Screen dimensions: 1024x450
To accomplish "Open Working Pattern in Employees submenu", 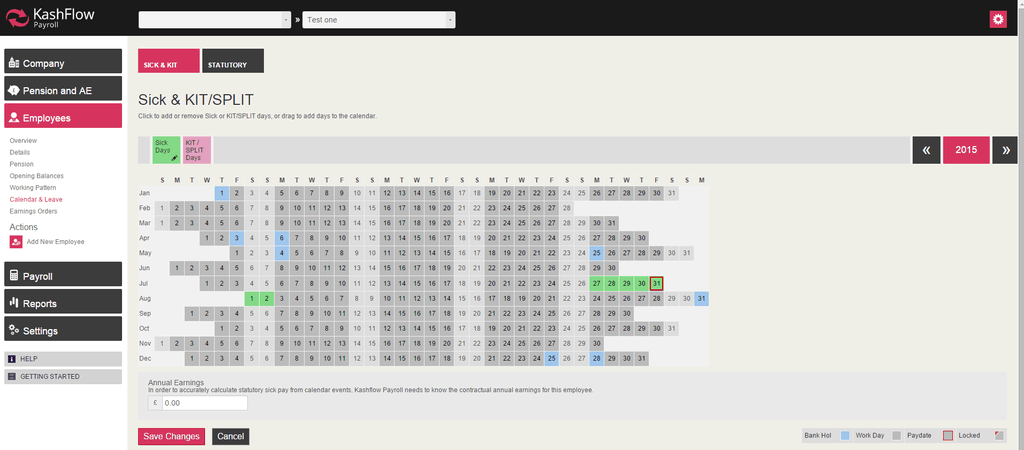I will 33,187.
